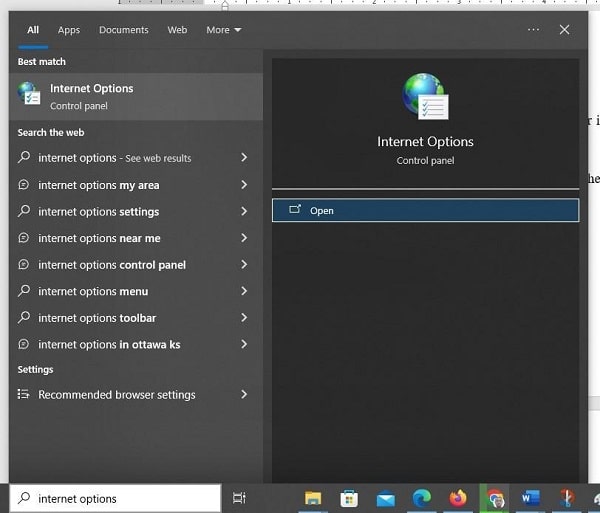Click magnifier icon beside 'internet options menu'

(24, 291)
